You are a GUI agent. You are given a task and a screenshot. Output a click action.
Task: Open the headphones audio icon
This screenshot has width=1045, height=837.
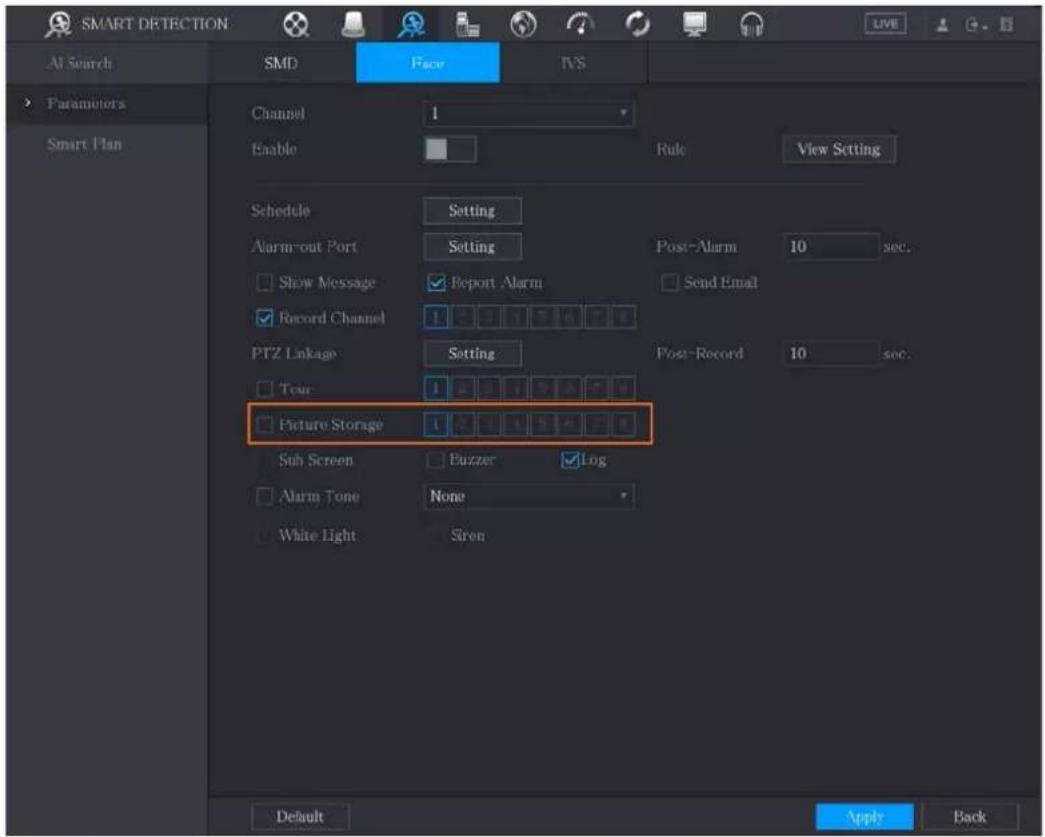pyautogui.click(x=752, y=25)
